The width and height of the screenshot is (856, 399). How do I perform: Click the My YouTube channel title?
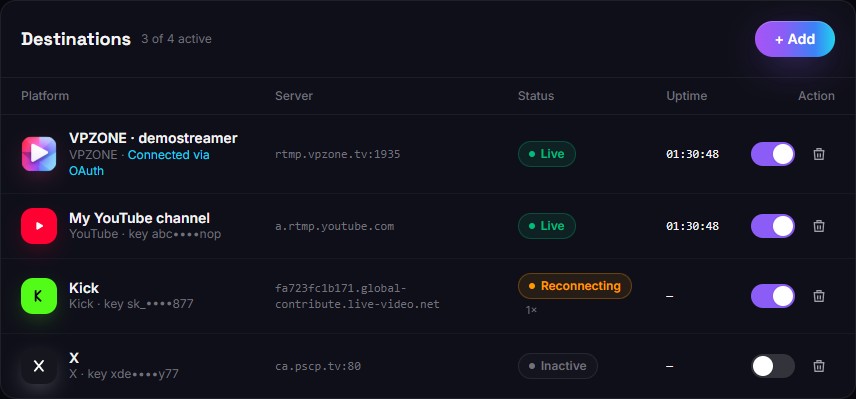[139, 218]
